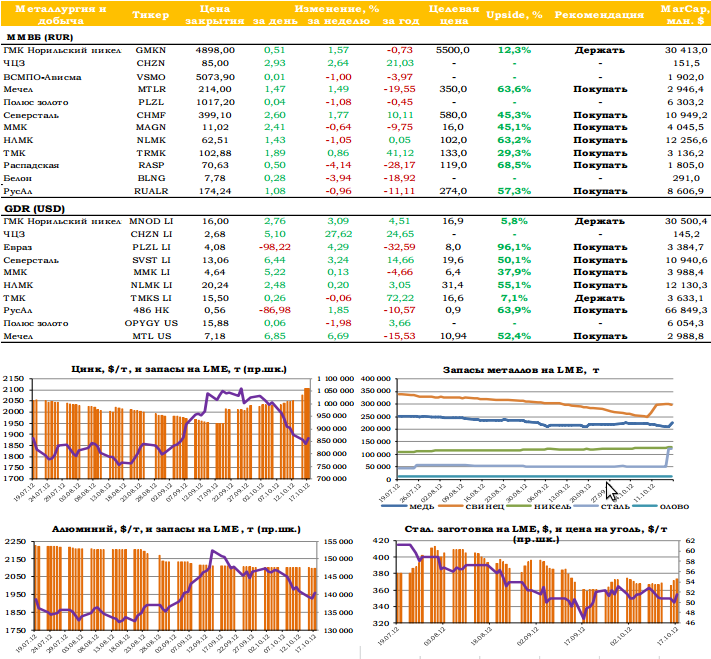Click closing price 1017,20
711x659 pixels.
(x=215, y=103)
